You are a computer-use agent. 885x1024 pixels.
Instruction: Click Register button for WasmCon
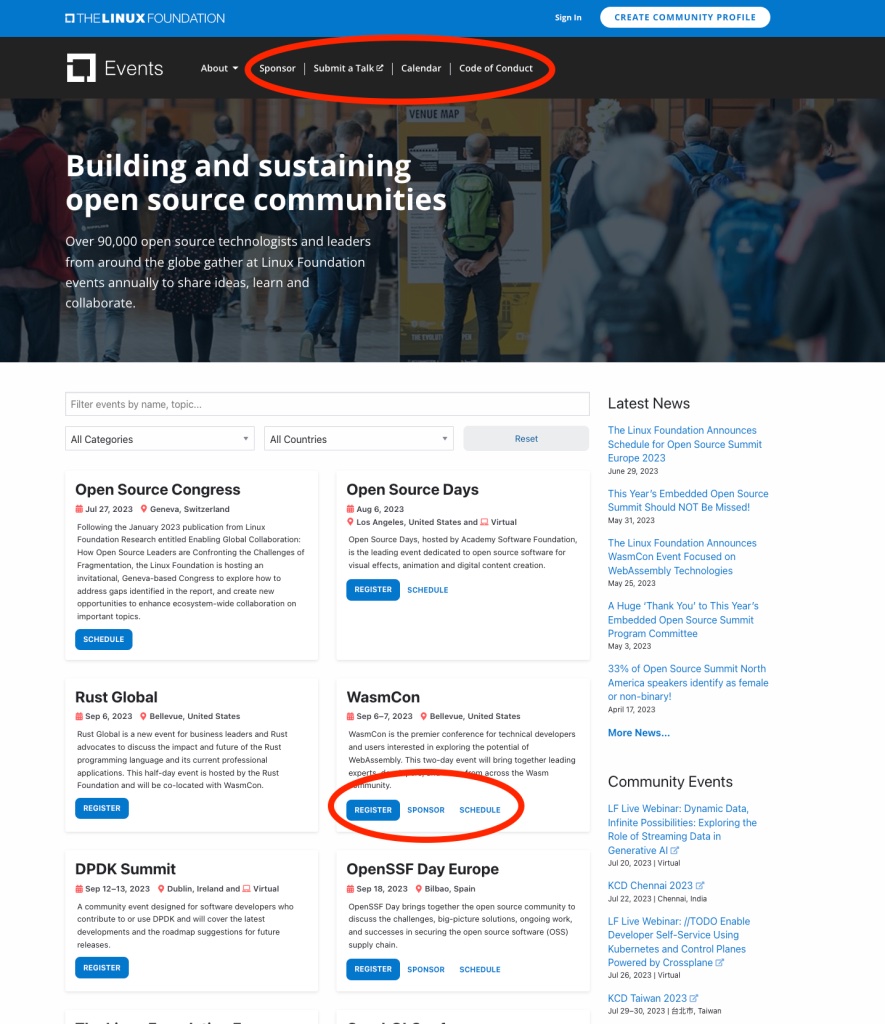[373, 810]
